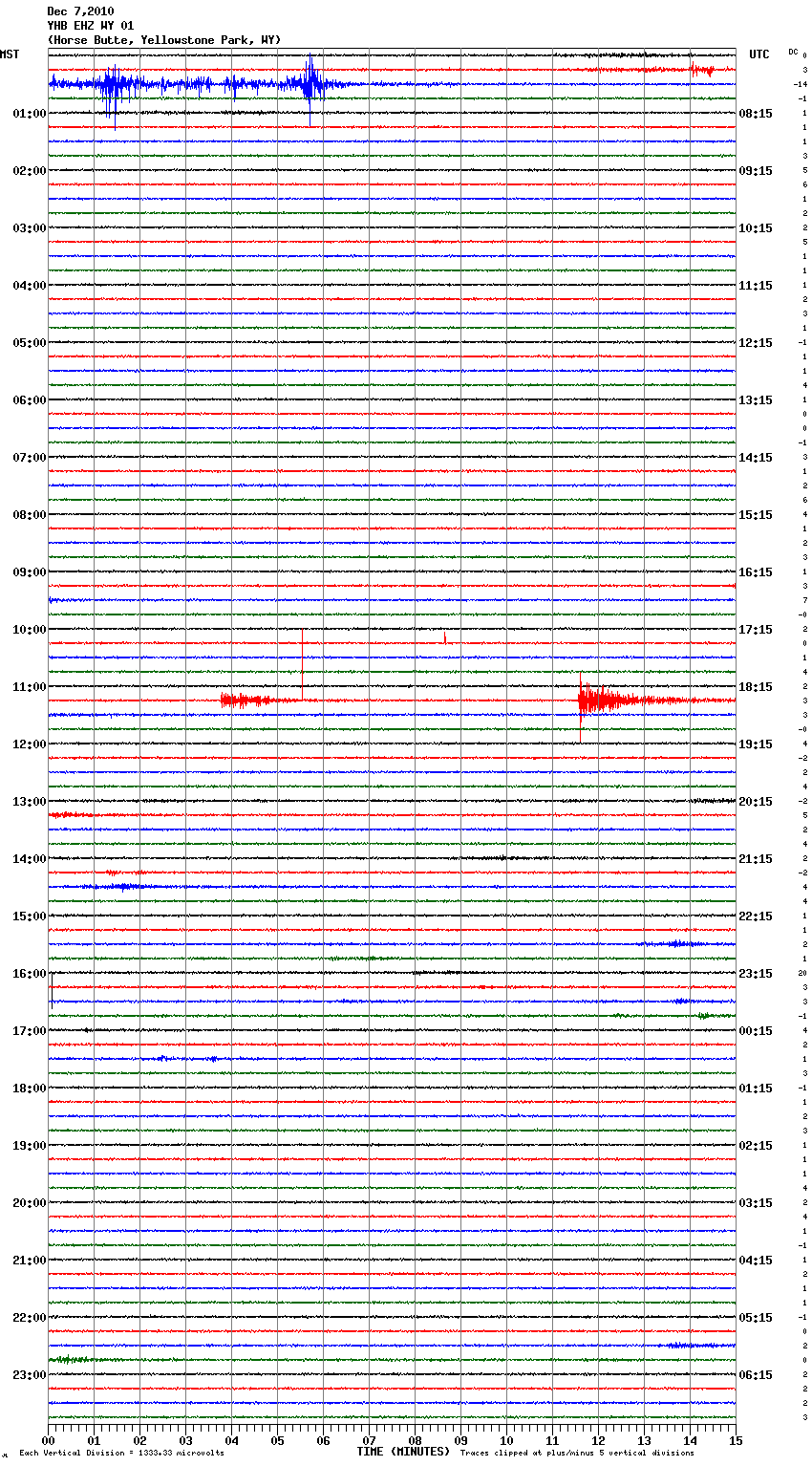Select the 05:00 MST time label
The image size is (812, 1466).
click(x=30, y=343)
